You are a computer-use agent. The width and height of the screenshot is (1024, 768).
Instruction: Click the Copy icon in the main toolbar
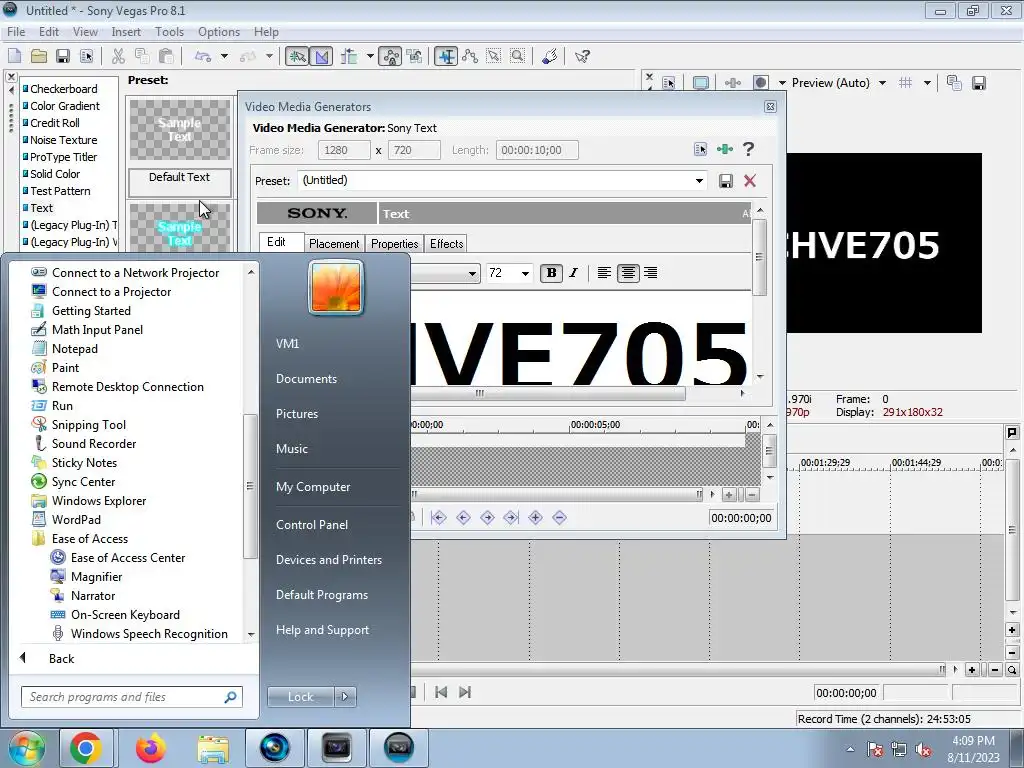[142, 56]
